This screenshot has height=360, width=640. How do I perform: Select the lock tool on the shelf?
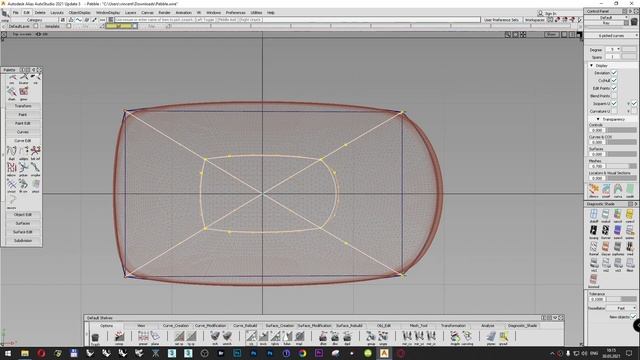(215, 337)
